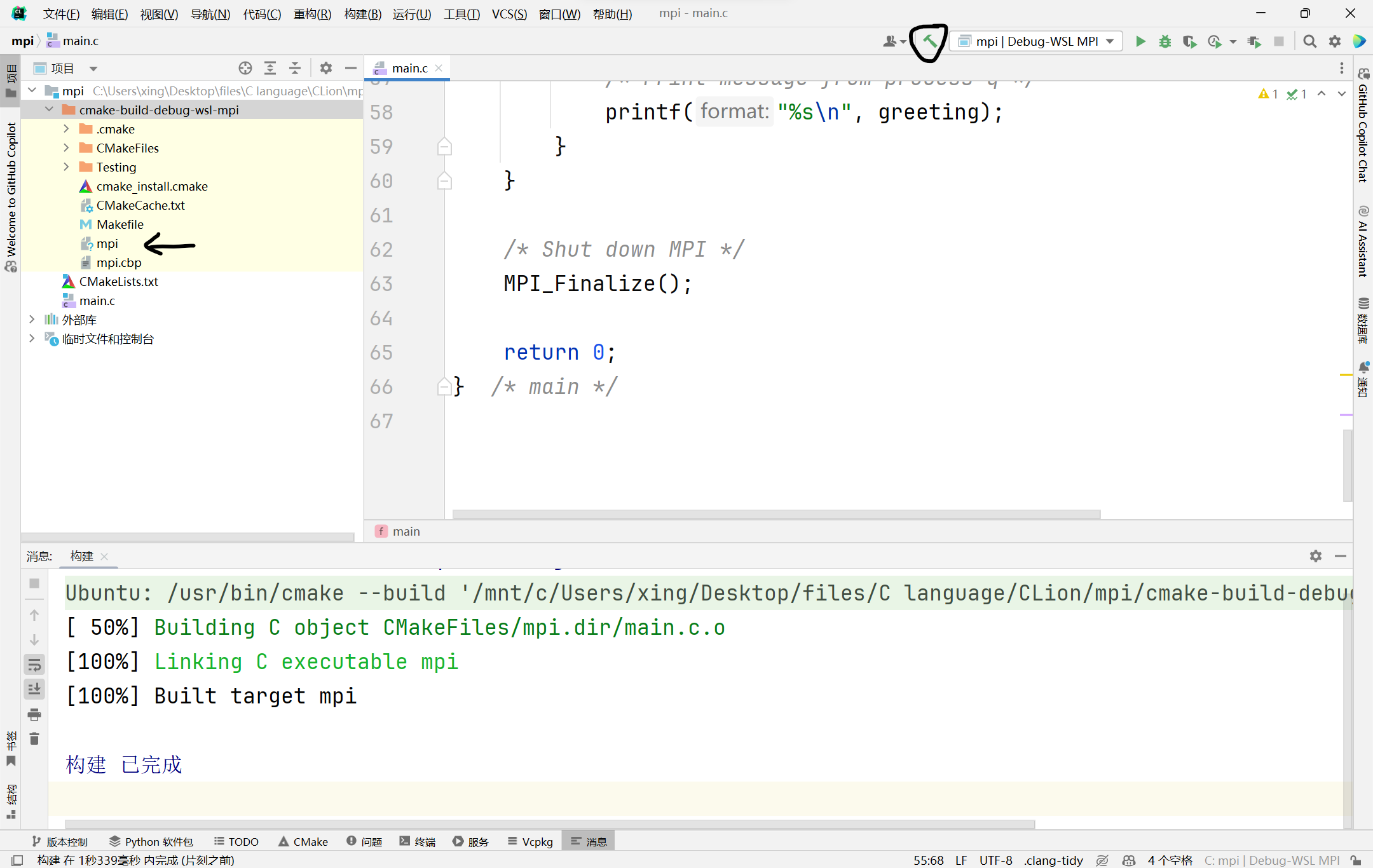Open the profiler run icon
1373x868 pixels.
point(1215,41)
